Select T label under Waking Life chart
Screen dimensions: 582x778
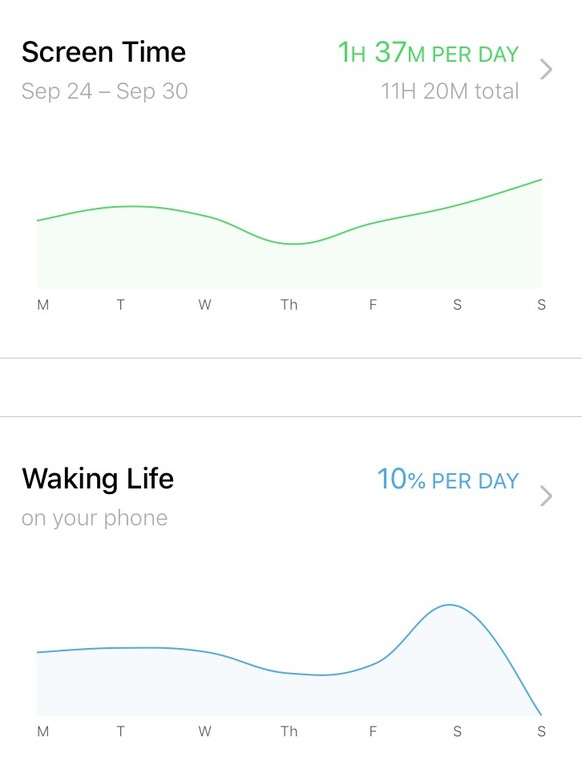pyautogui.click(x=121, y=731)
